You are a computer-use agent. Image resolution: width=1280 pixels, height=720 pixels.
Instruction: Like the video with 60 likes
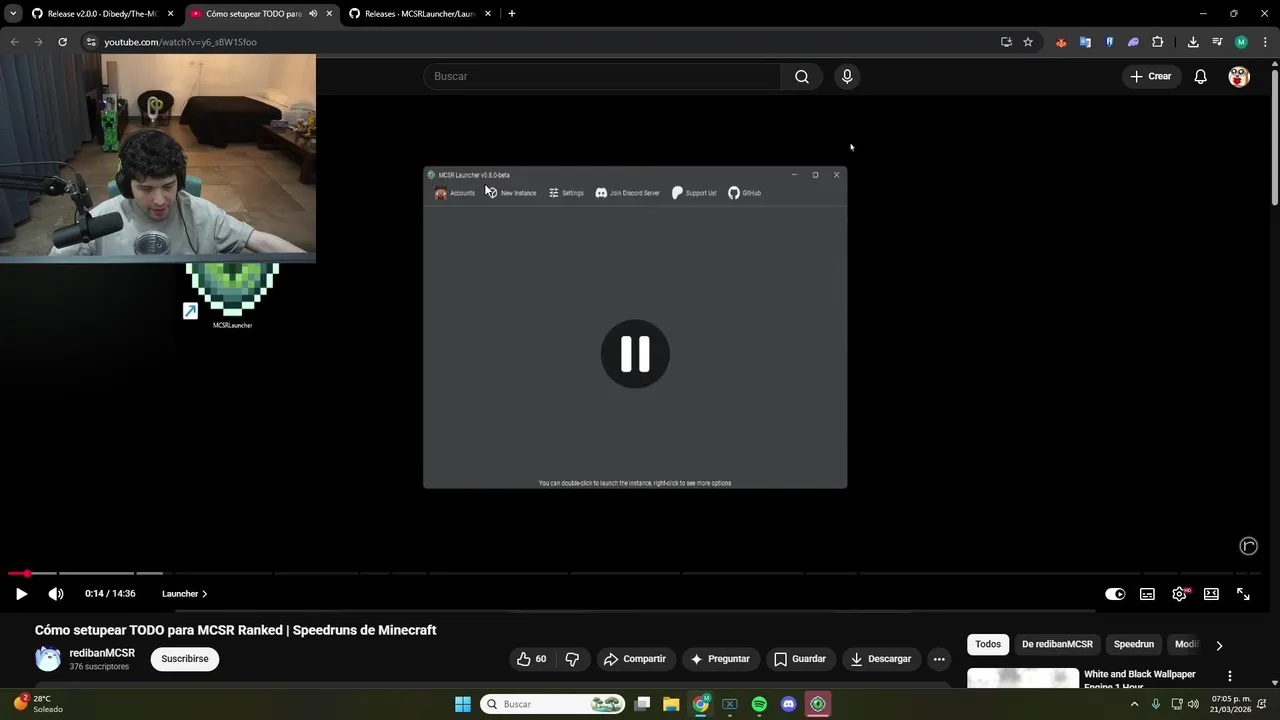(x=531, y=659)
